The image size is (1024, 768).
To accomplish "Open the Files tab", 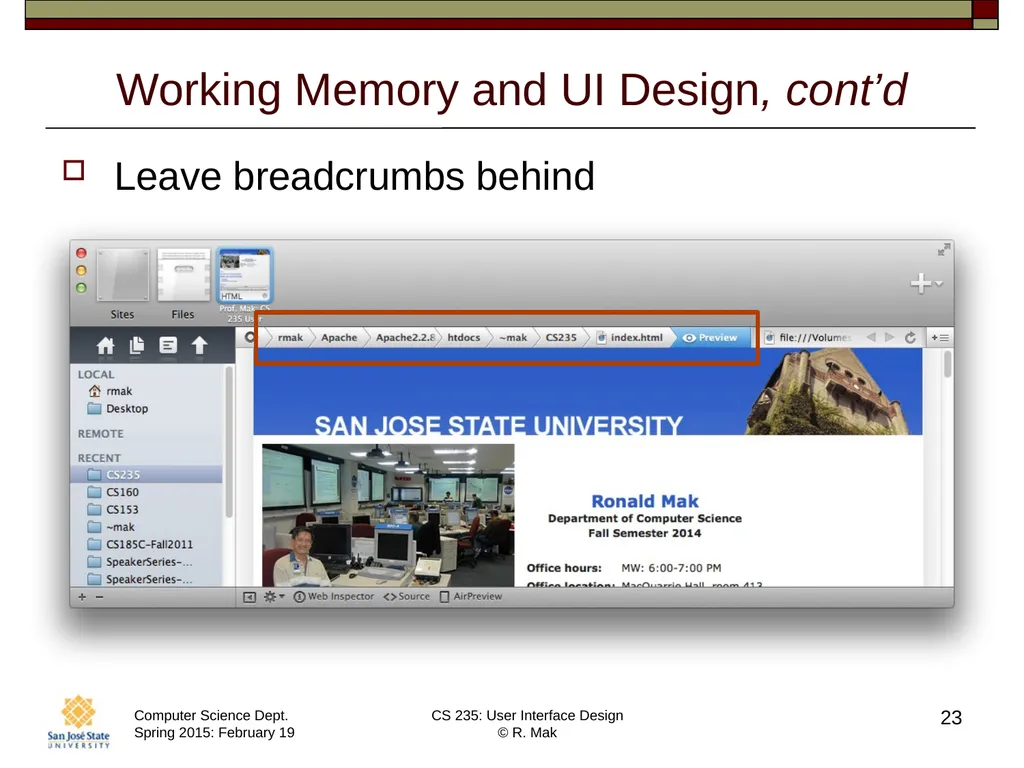I will 184,284.
